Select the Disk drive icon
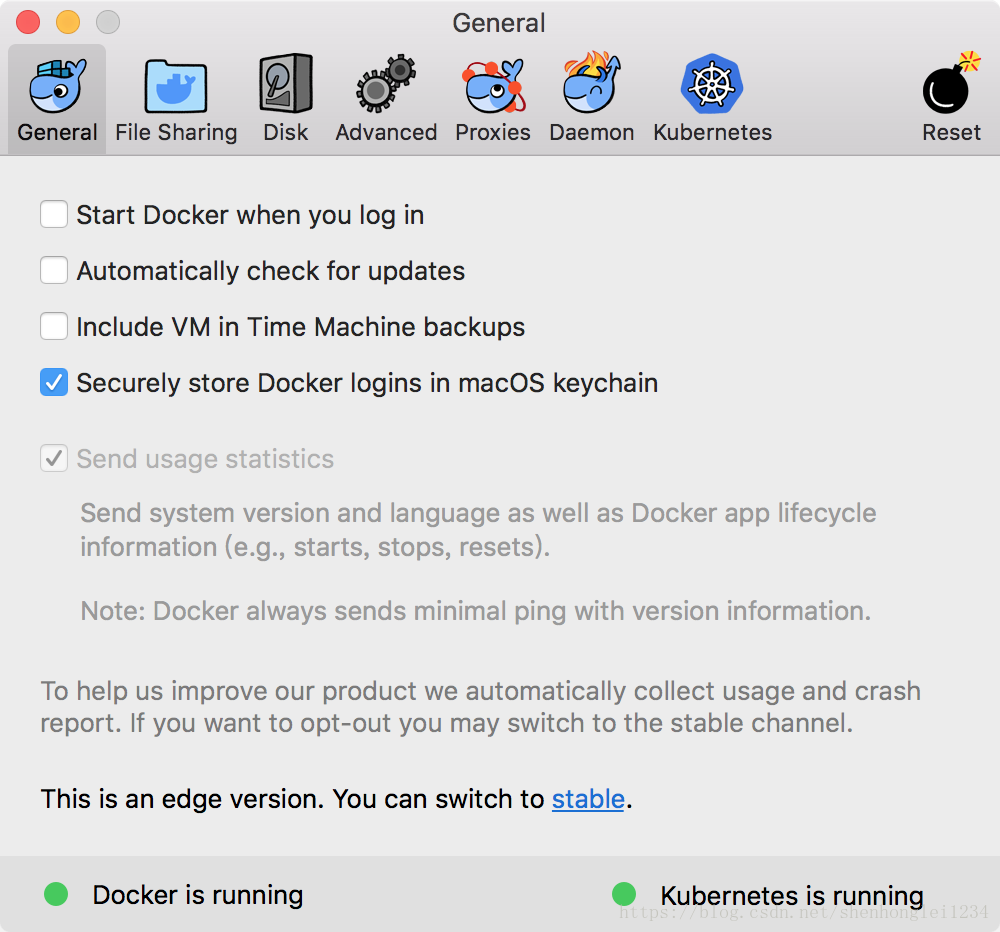The image size is (1000, 932). click(x=285, y=85)
